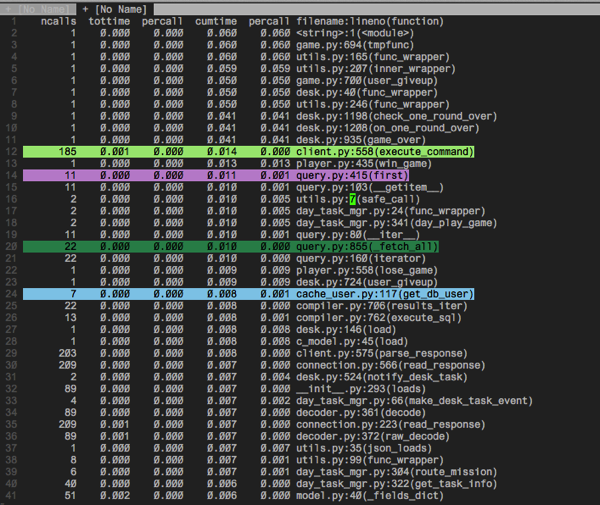Click the model.py:40(_fields_dict) entry

(370, 496)
